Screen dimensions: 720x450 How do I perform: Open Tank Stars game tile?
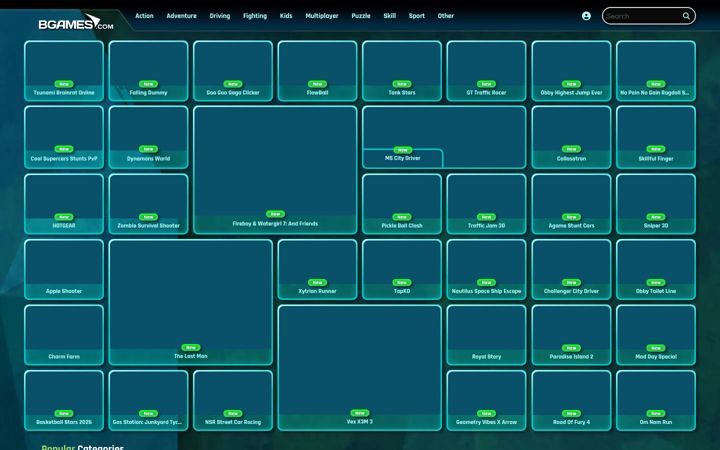[x=402, y=71]
